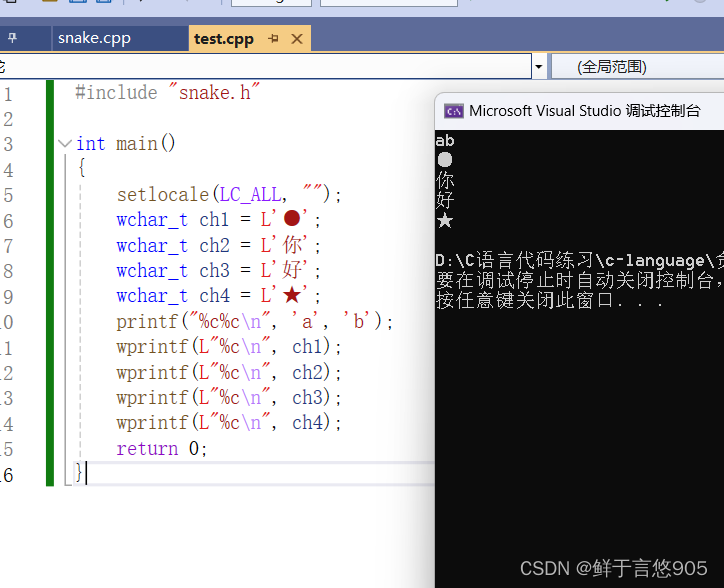Click the pin icon left of snake.cpp
The width and height of the screenshot is (724, 588).
(12, 39)
